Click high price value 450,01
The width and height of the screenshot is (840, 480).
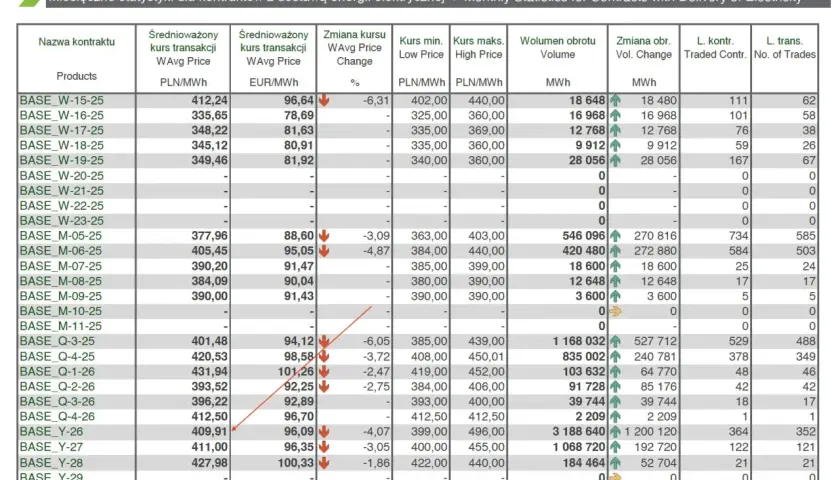486,356
